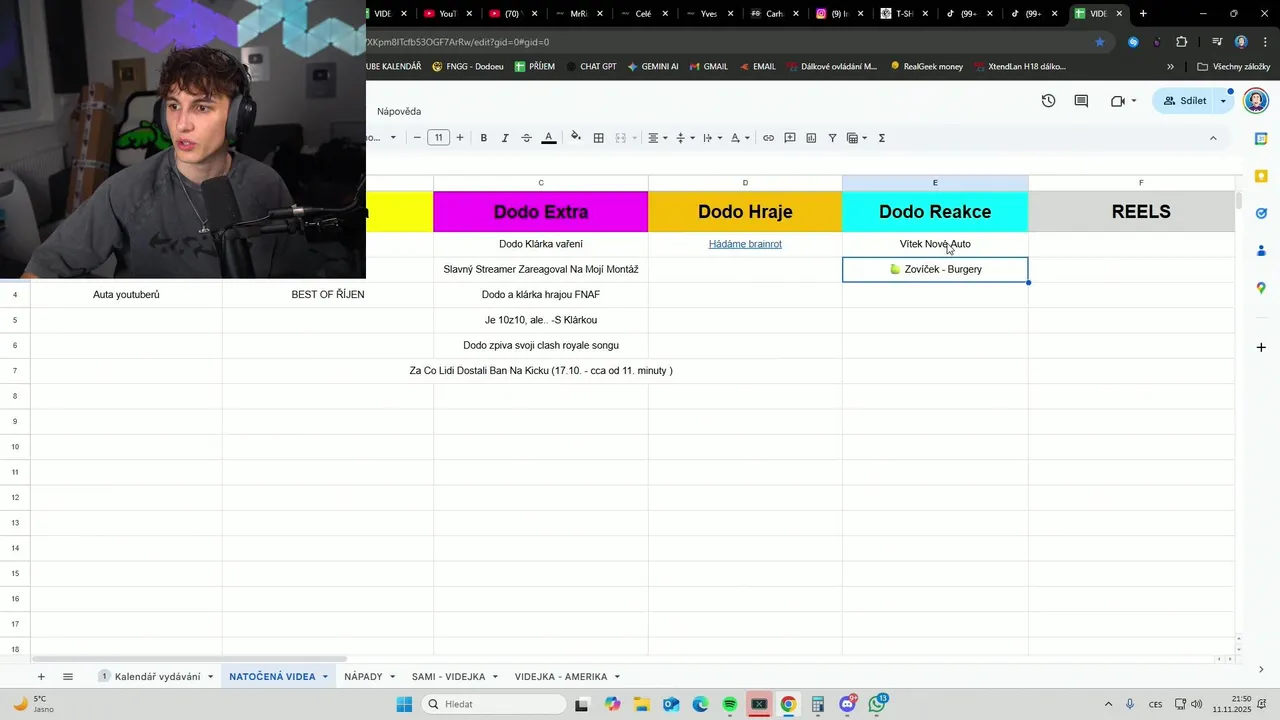Viewport: 1280px width, 720px height.
Task: Open Contacts side panel icon
Action: click(1261, 250)
